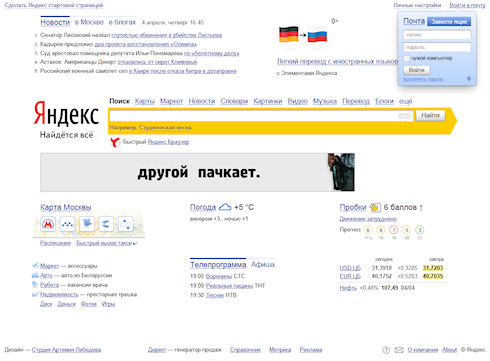Open the metro map icon under Карта Москвы
This screenshot has width=490, height=361.
48,224
